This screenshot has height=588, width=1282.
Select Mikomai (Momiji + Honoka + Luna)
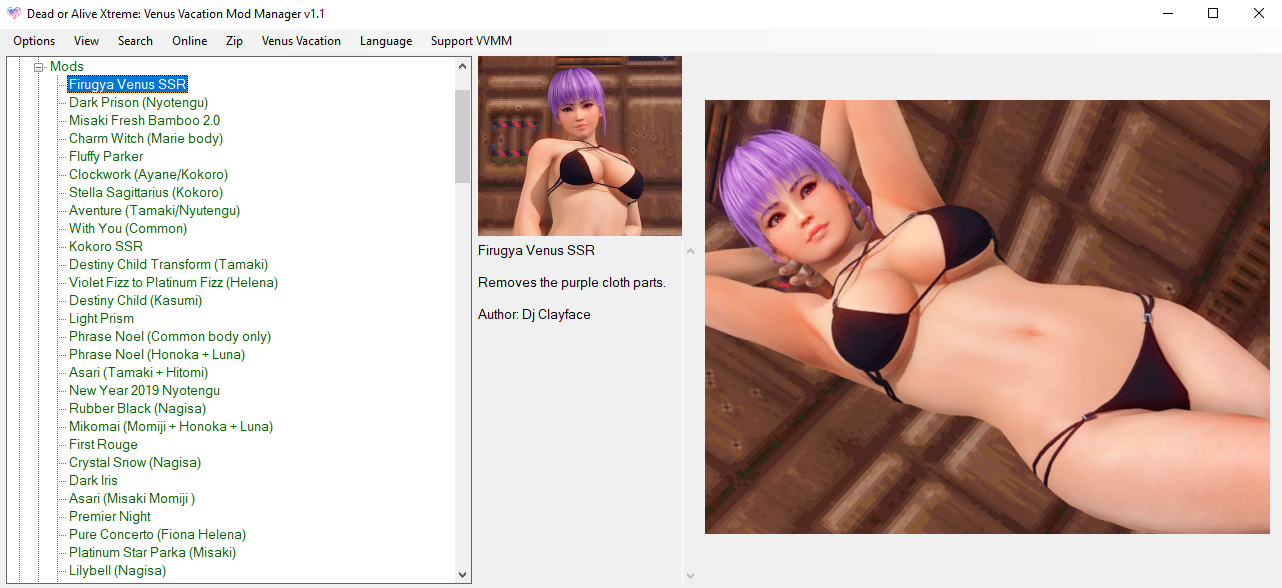tap(171, 426)
